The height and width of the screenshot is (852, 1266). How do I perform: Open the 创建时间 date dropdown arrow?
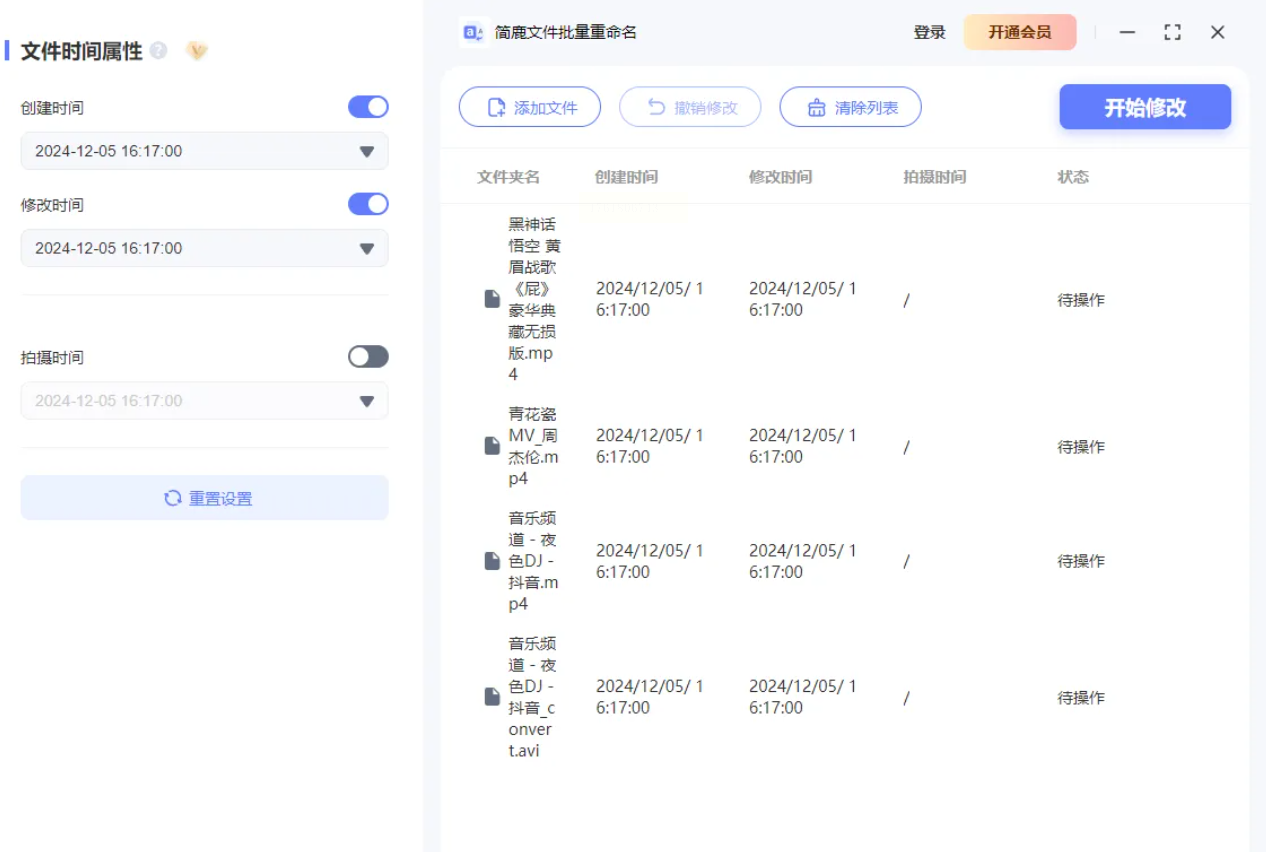366,152
